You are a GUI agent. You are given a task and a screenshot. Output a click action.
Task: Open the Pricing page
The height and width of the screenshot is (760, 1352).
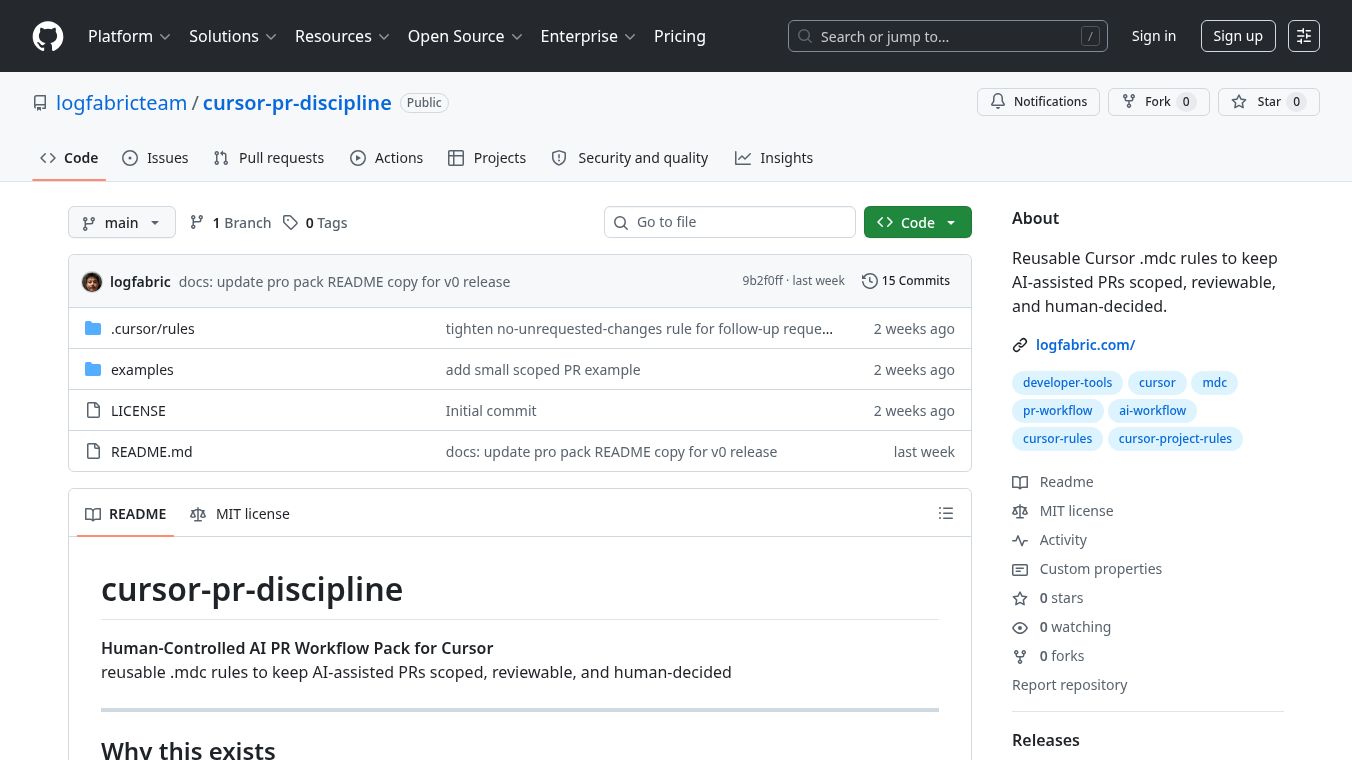tap(680, 36)
